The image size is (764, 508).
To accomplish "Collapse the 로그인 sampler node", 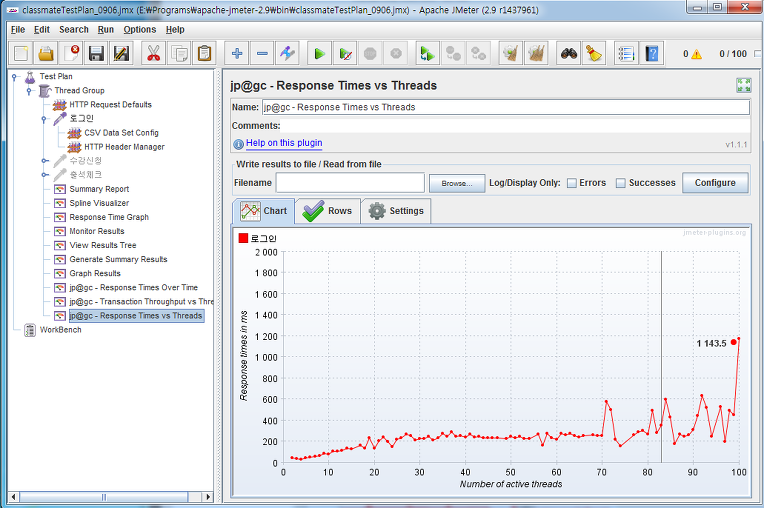I will pos(44,119).
